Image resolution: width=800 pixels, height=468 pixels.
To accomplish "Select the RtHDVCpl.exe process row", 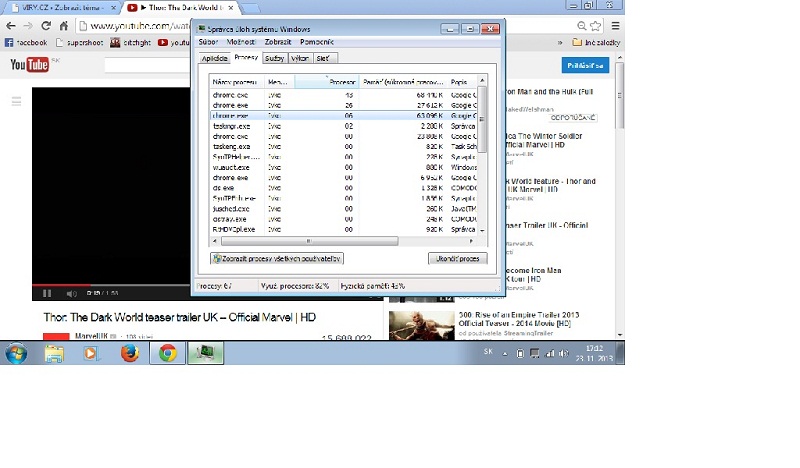I will tap(343, 229).
